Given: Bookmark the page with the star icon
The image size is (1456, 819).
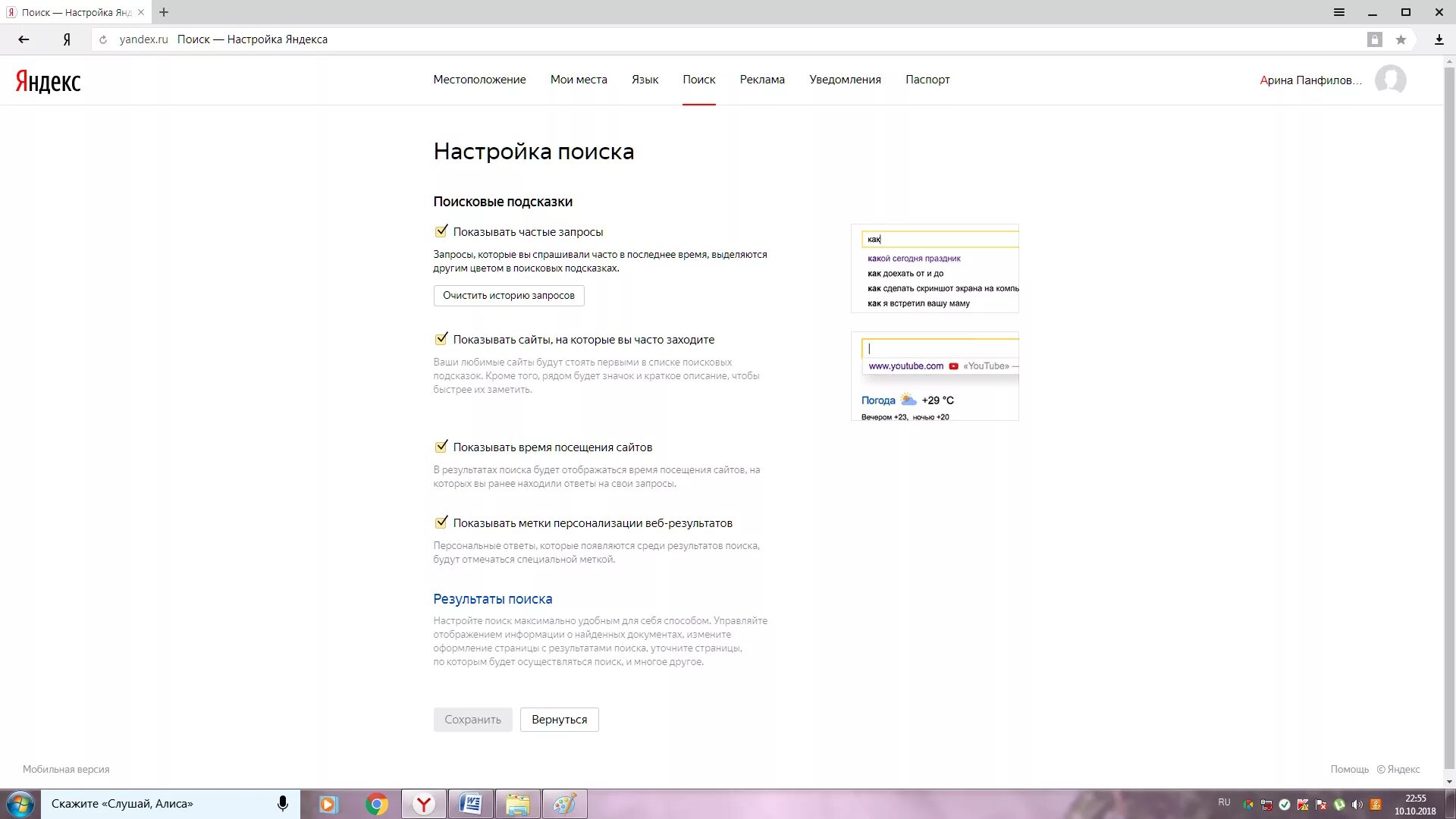Looking at the screenshot, I should 1401,39.
